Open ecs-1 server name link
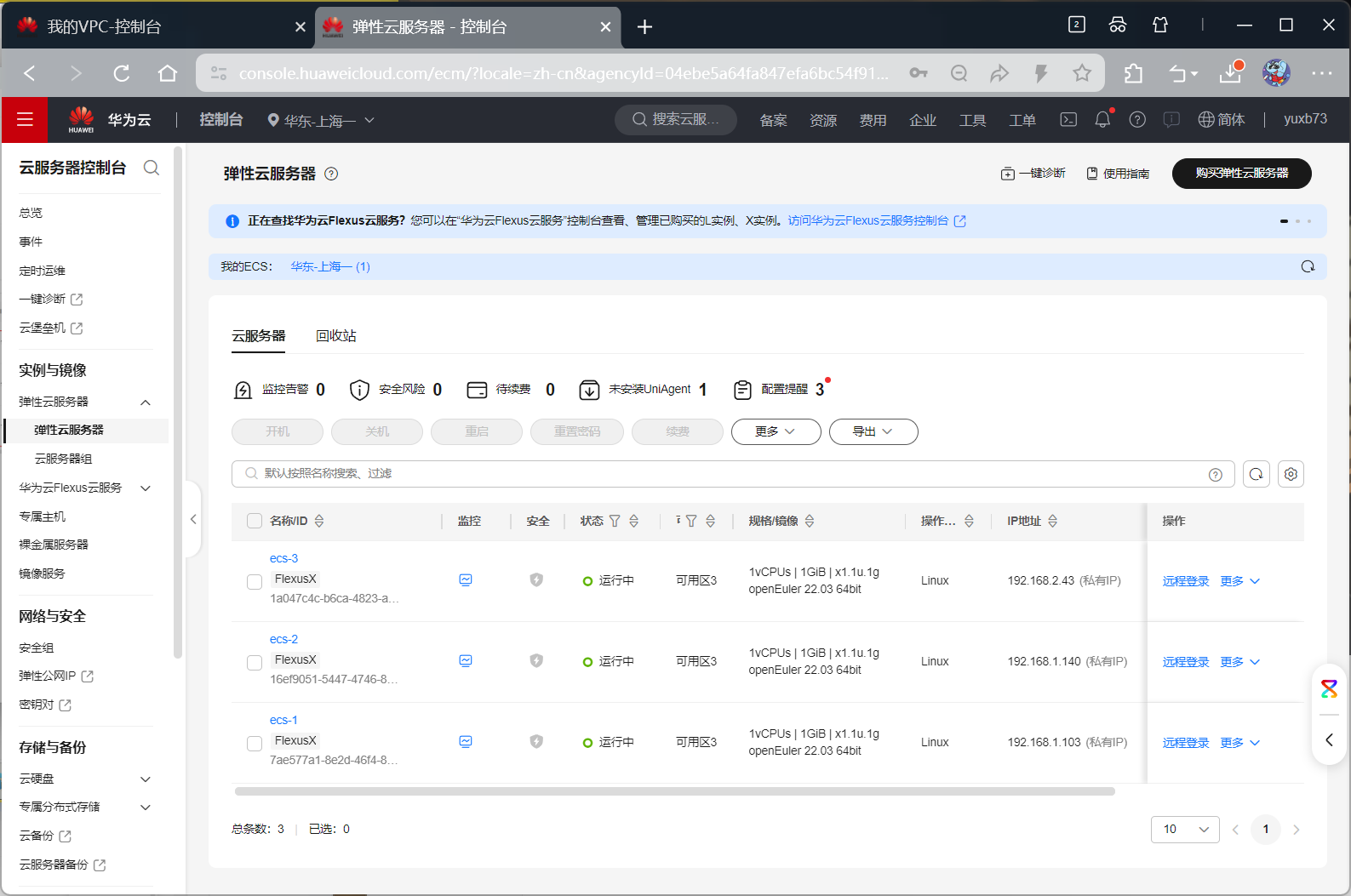This screenshot has height=896, width=1351. click(x=283, y=720)
